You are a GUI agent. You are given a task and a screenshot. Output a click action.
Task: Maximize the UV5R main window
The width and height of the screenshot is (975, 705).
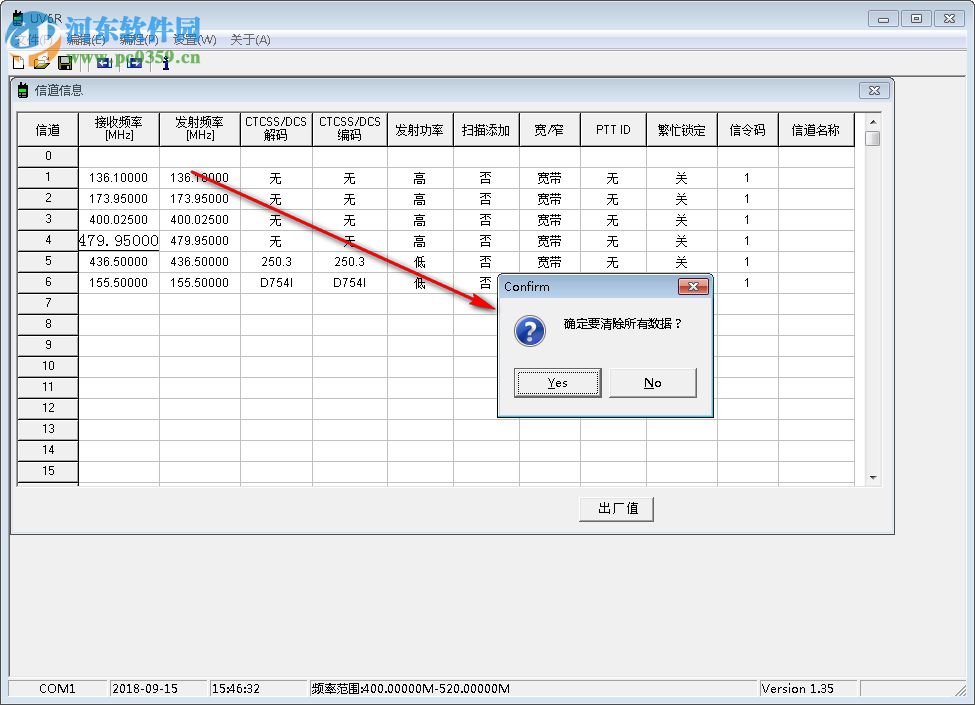coord(916,19)
